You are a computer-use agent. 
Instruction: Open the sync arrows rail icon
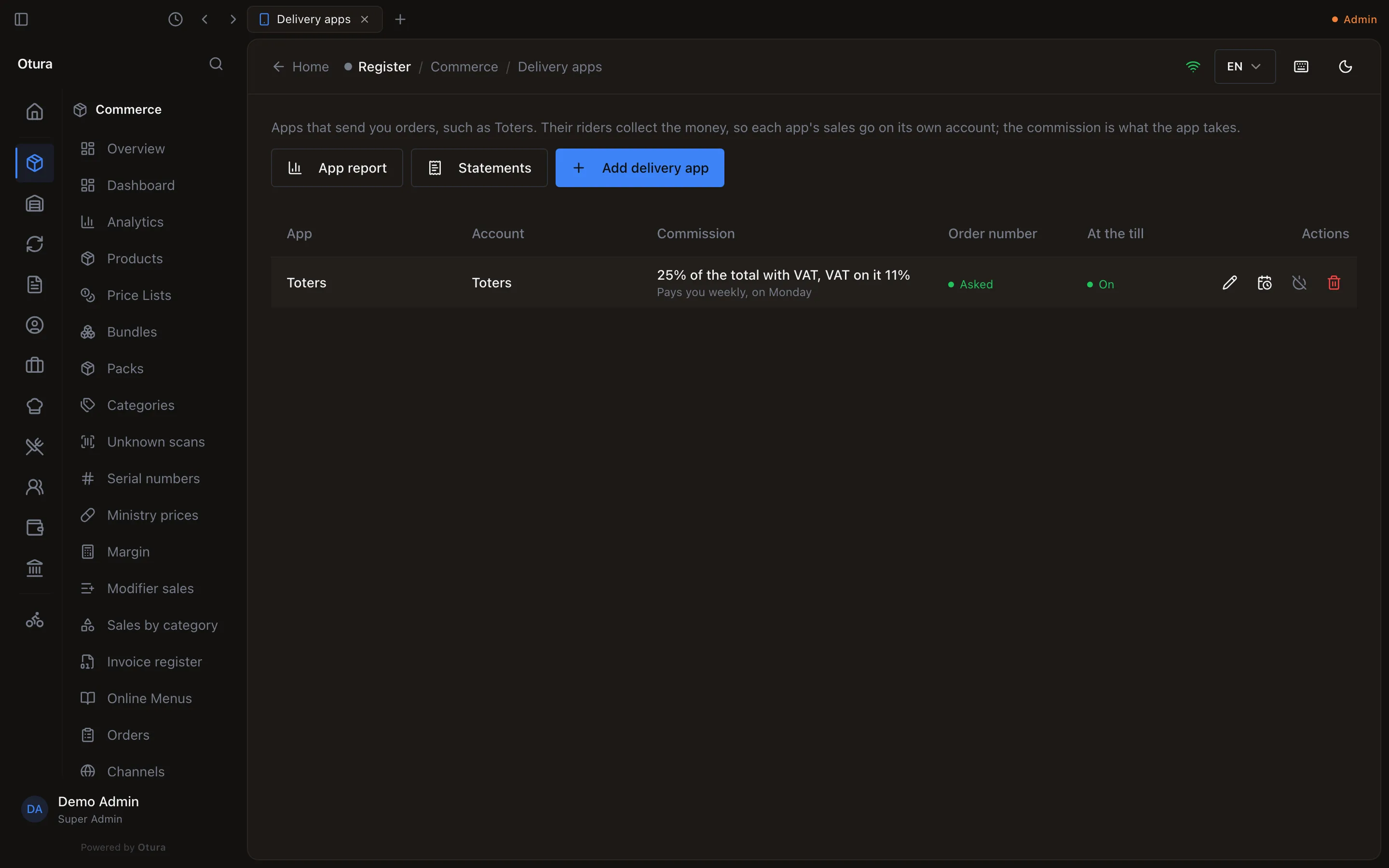pyautogui.click(x=35, y=244)
